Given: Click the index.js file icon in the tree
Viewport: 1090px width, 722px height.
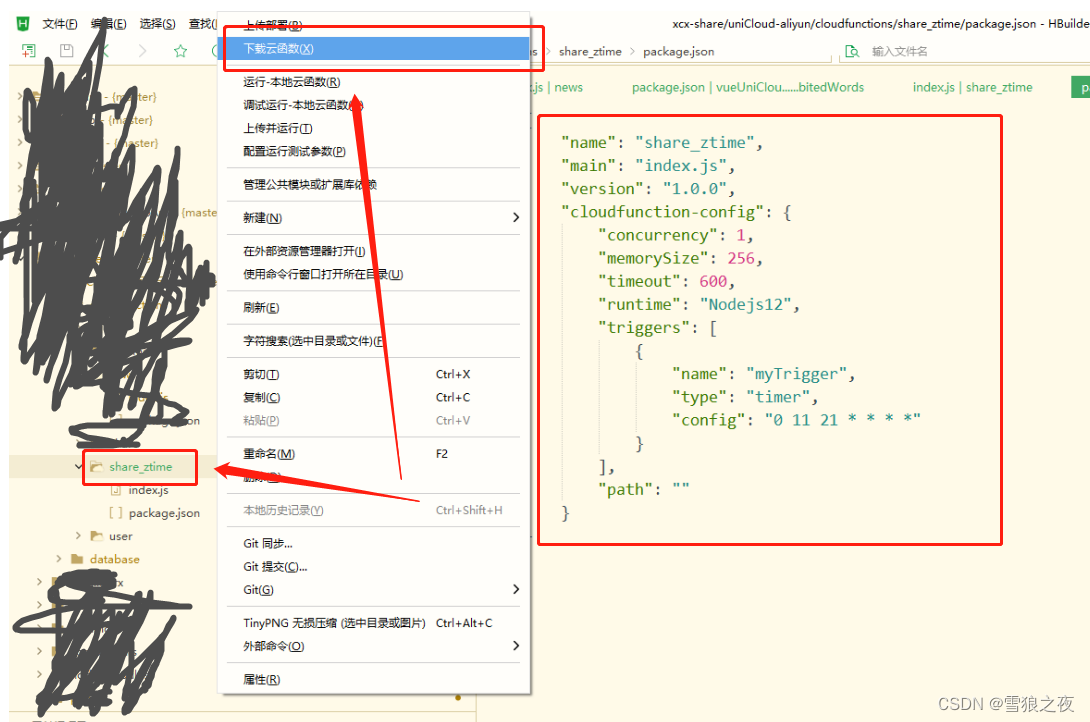Looking at the screenshot, I should 115,490.
